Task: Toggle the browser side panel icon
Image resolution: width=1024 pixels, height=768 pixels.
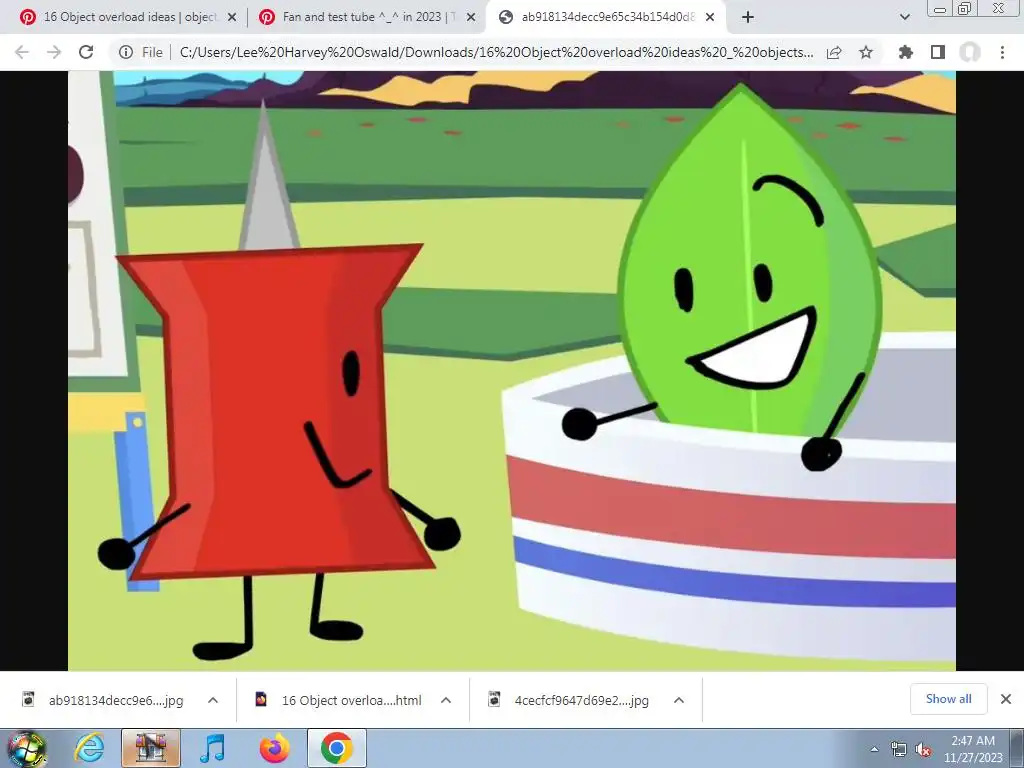Action: point(938,52)
